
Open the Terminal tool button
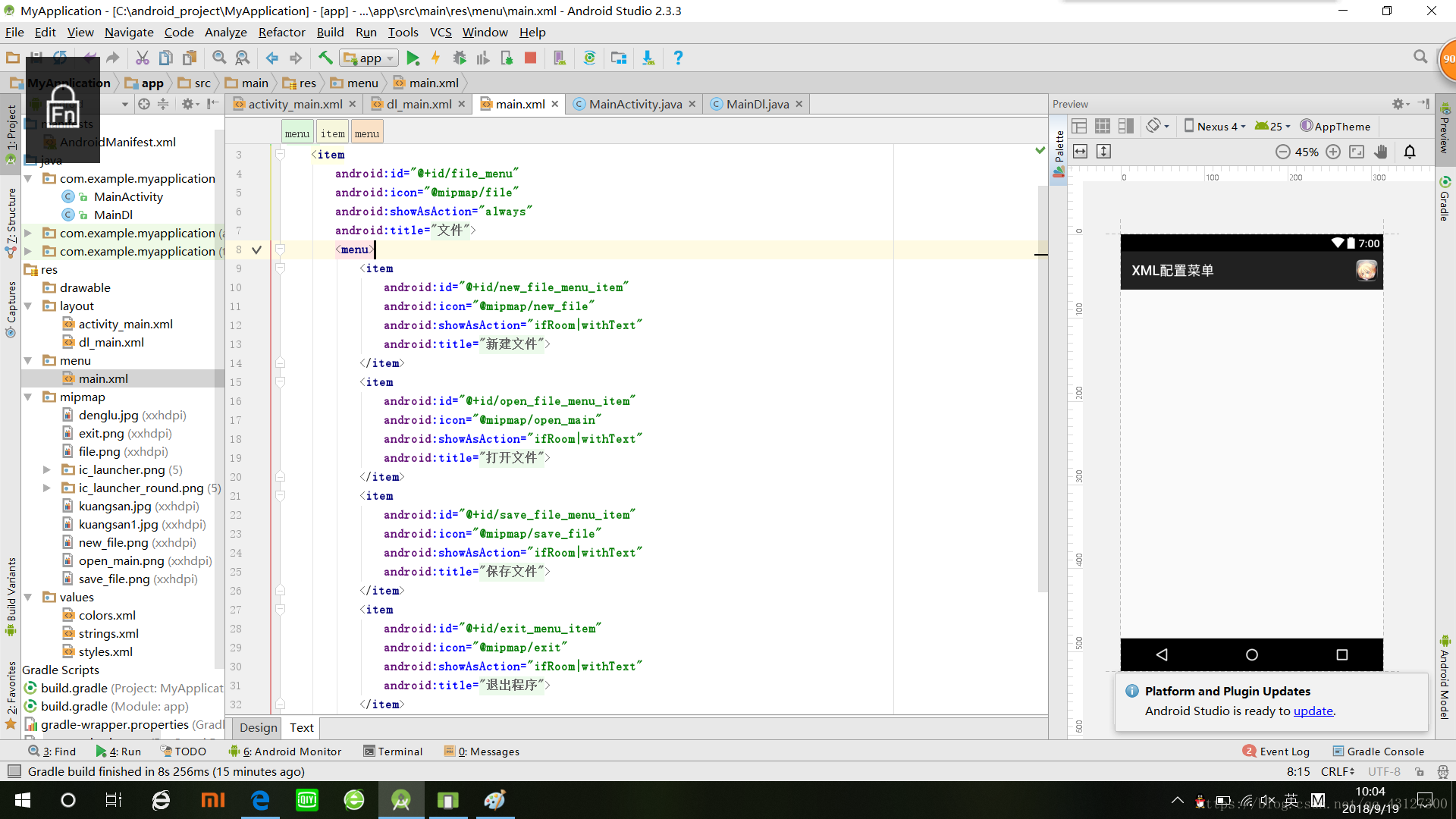tap(393, 752)
